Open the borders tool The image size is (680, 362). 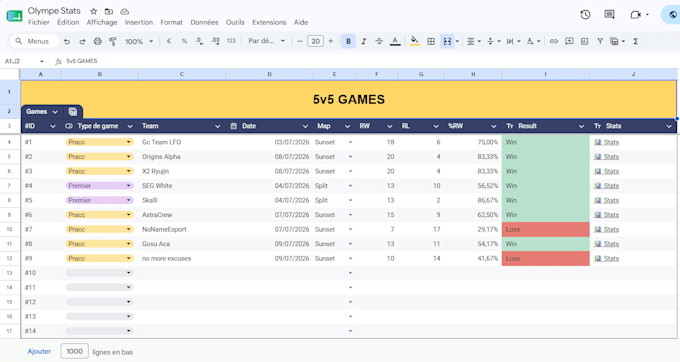click(431, 41)
